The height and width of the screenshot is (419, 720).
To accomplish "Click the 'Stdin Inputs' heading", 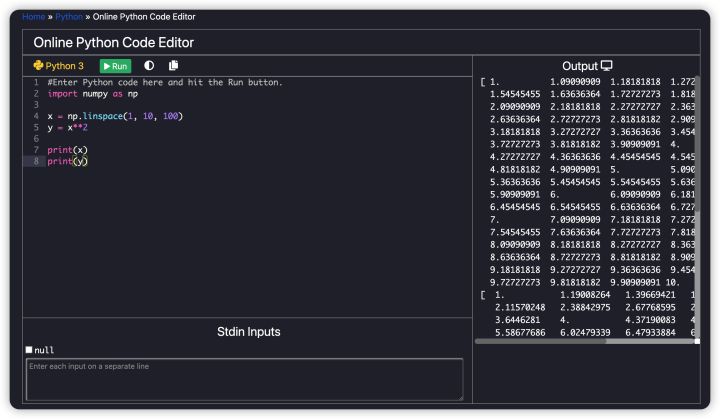I will 248,332.
